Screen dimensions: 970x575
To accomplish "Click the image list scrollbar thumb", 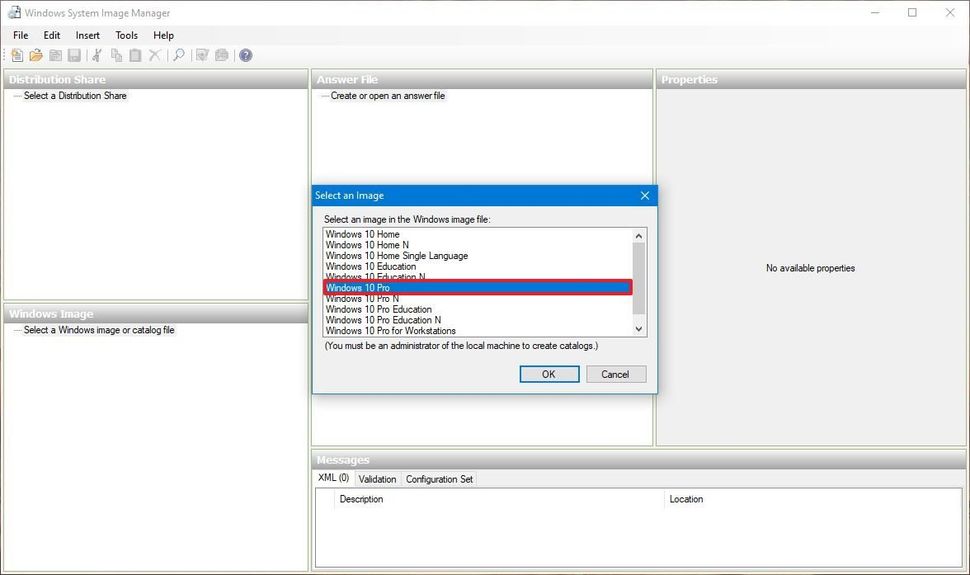I will point(639,278).
